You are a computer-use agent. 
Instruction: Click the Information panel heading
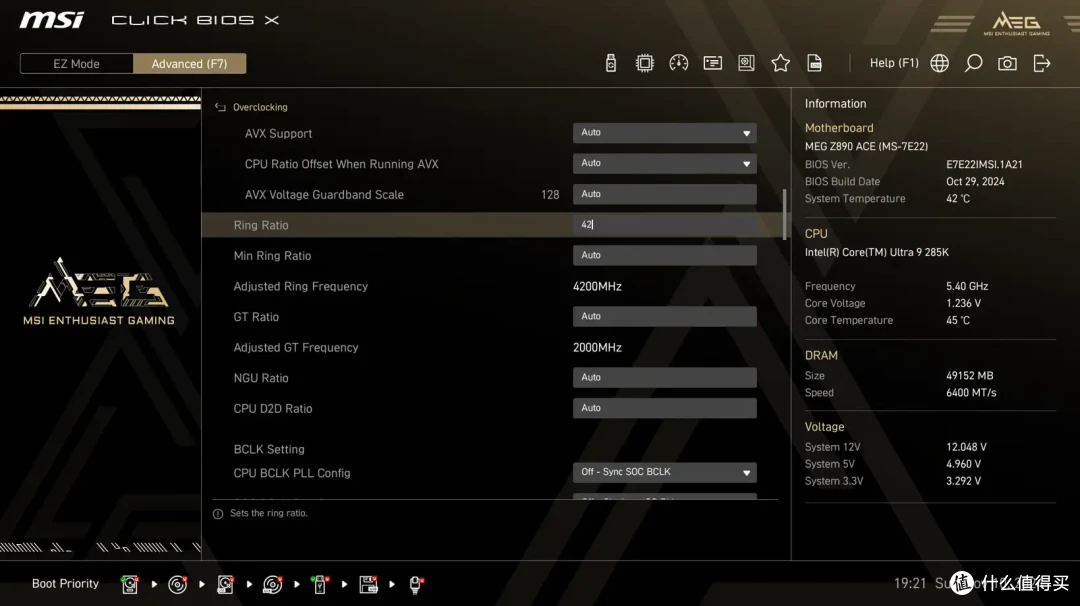click(835, 104)
